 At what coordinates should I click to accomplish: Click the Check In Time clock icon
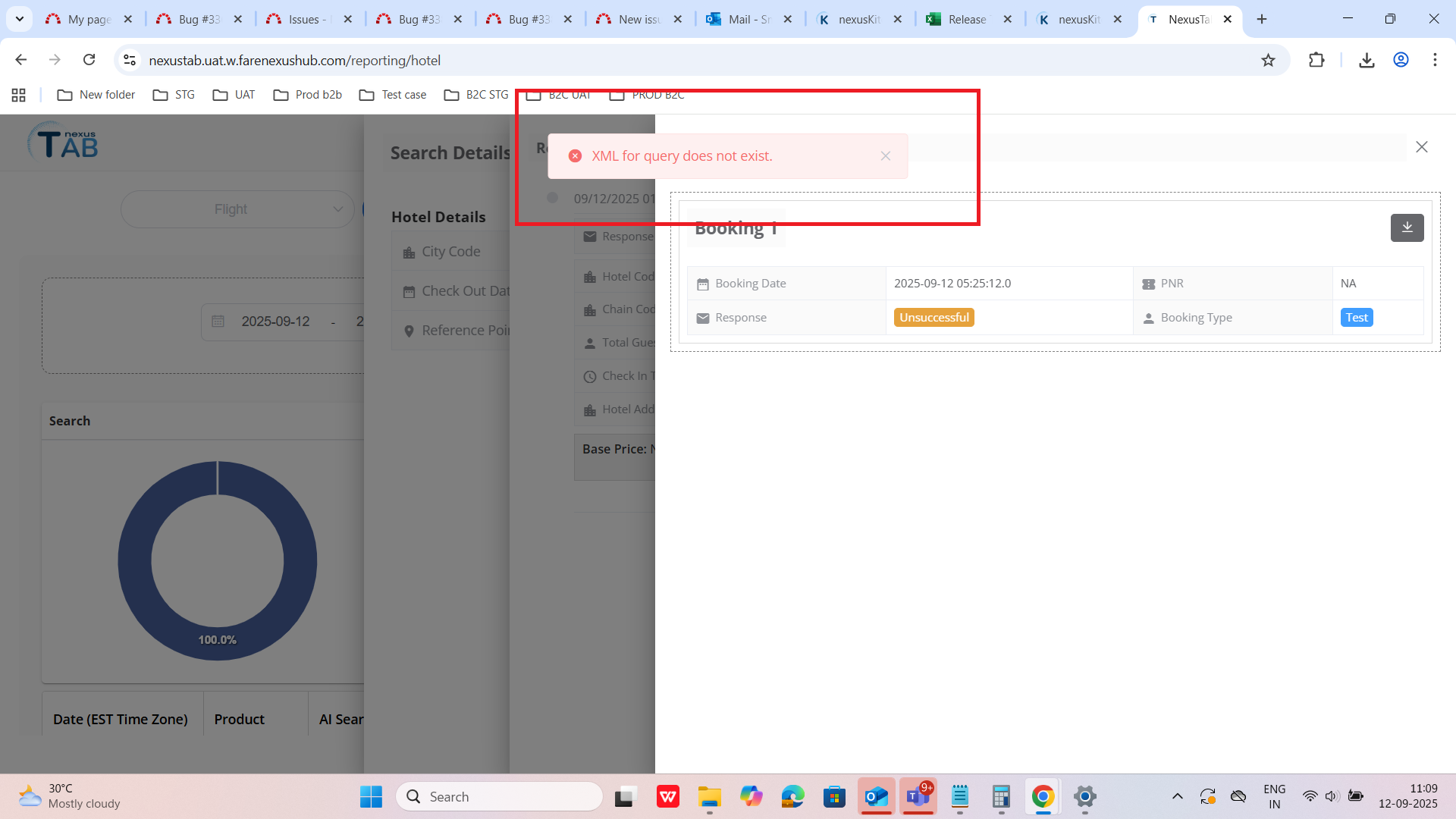(x=590, y=377)
